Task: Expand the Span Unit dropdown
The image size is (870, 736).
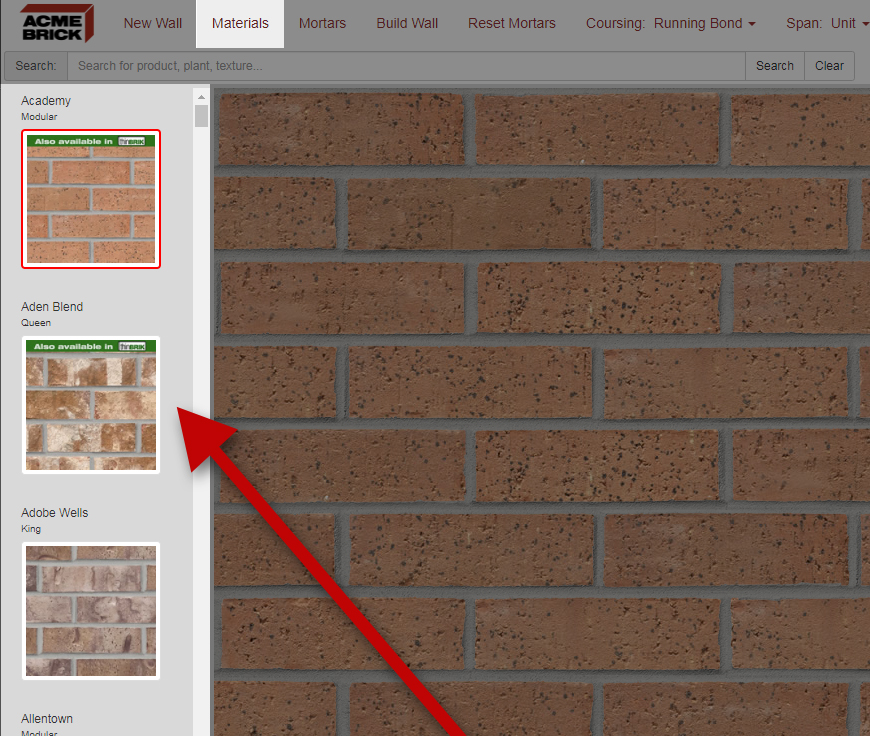Action: tap(835, 23)
